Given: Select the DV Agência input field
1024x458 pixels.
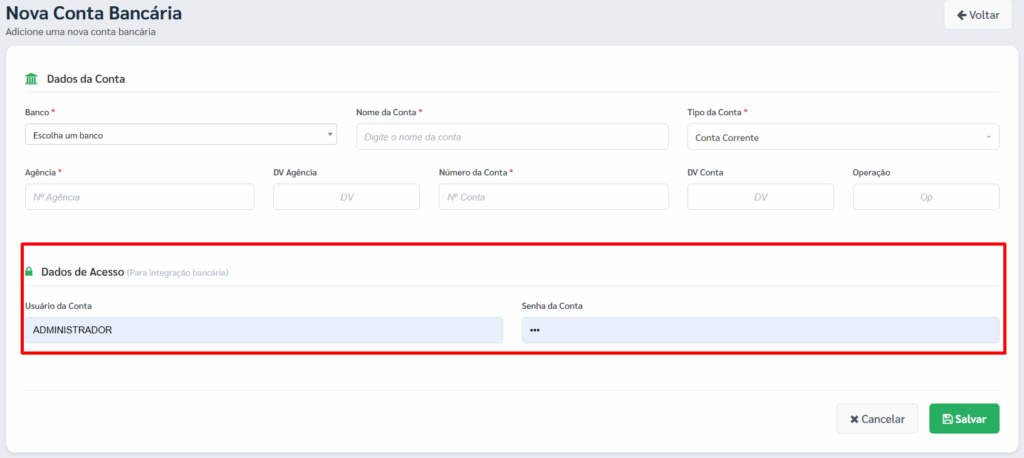Looking at the screenshot, I should coord(346,197).
